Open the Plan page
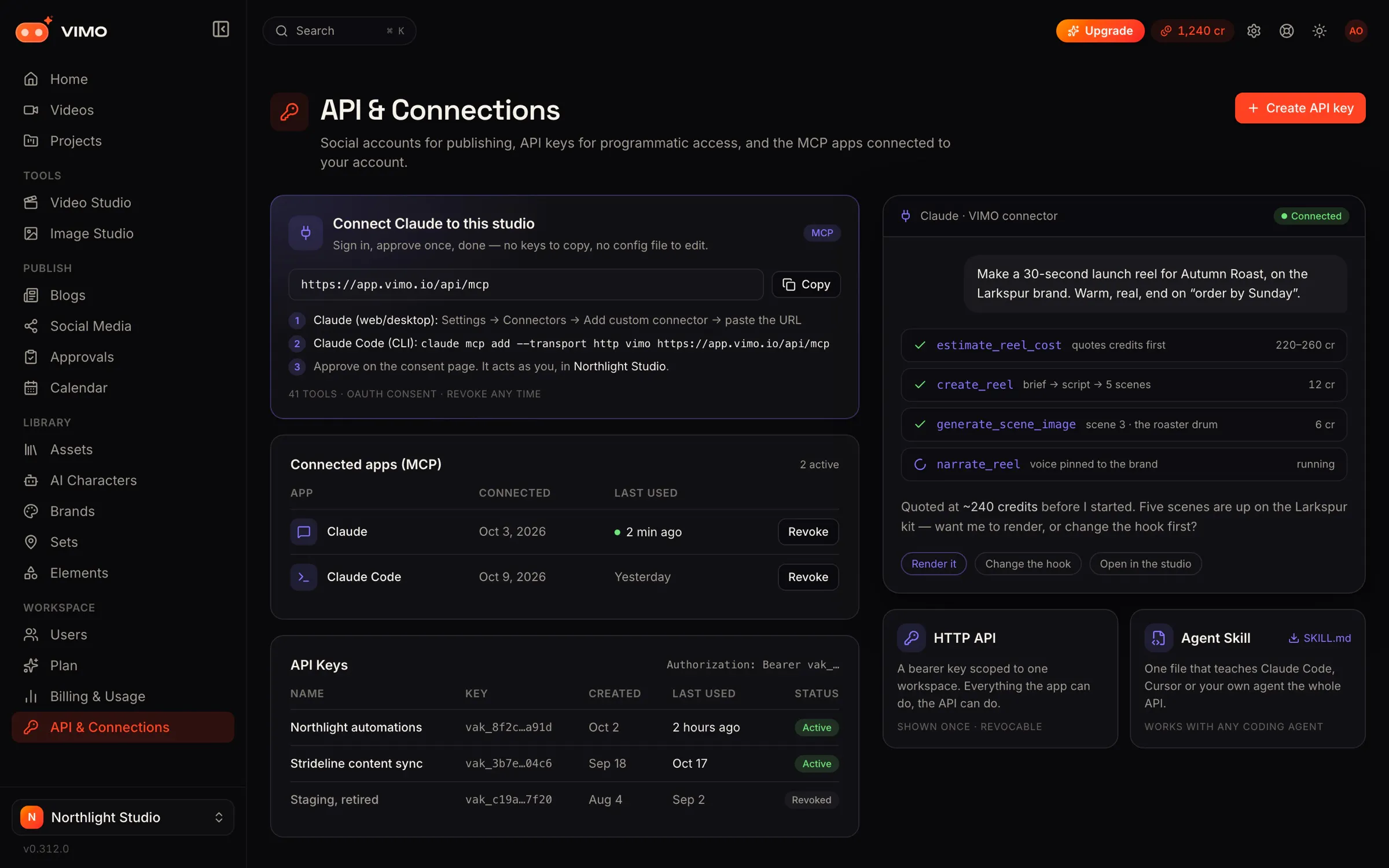The image size is (1389, 868). coord(123,665)
